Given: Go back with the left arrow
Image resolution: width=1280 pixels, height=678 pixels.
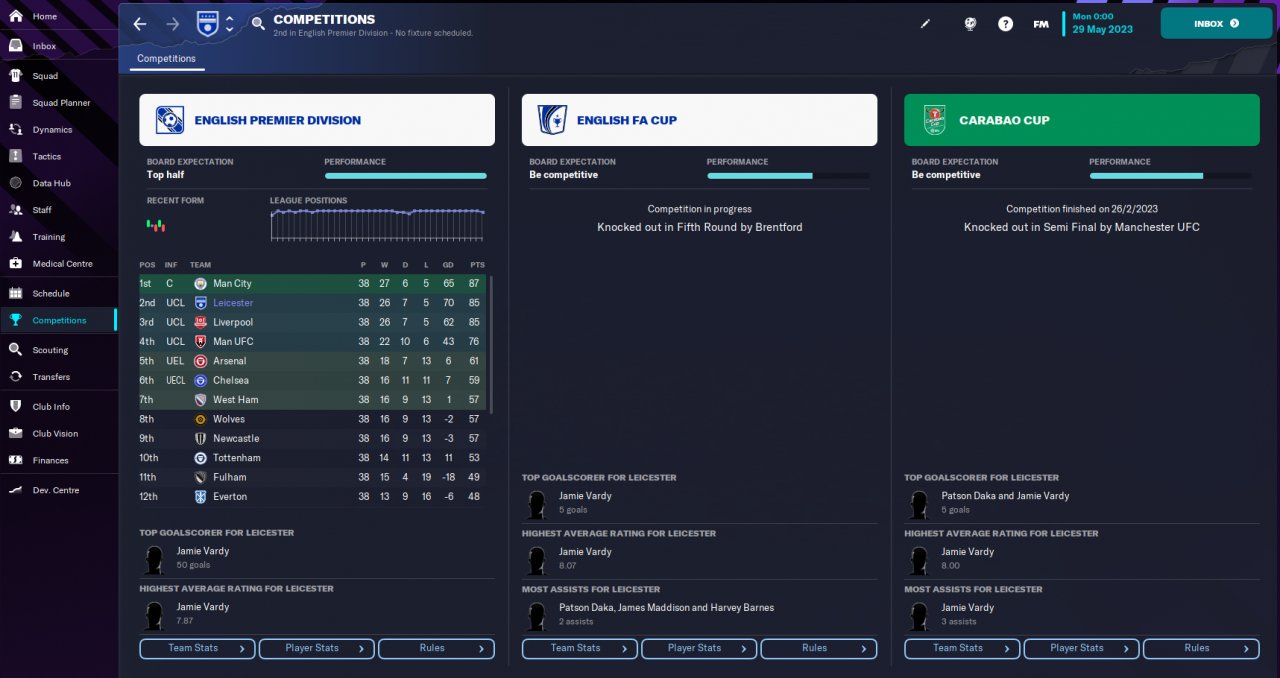Looking at the screenshot, I should click(140, 24).
